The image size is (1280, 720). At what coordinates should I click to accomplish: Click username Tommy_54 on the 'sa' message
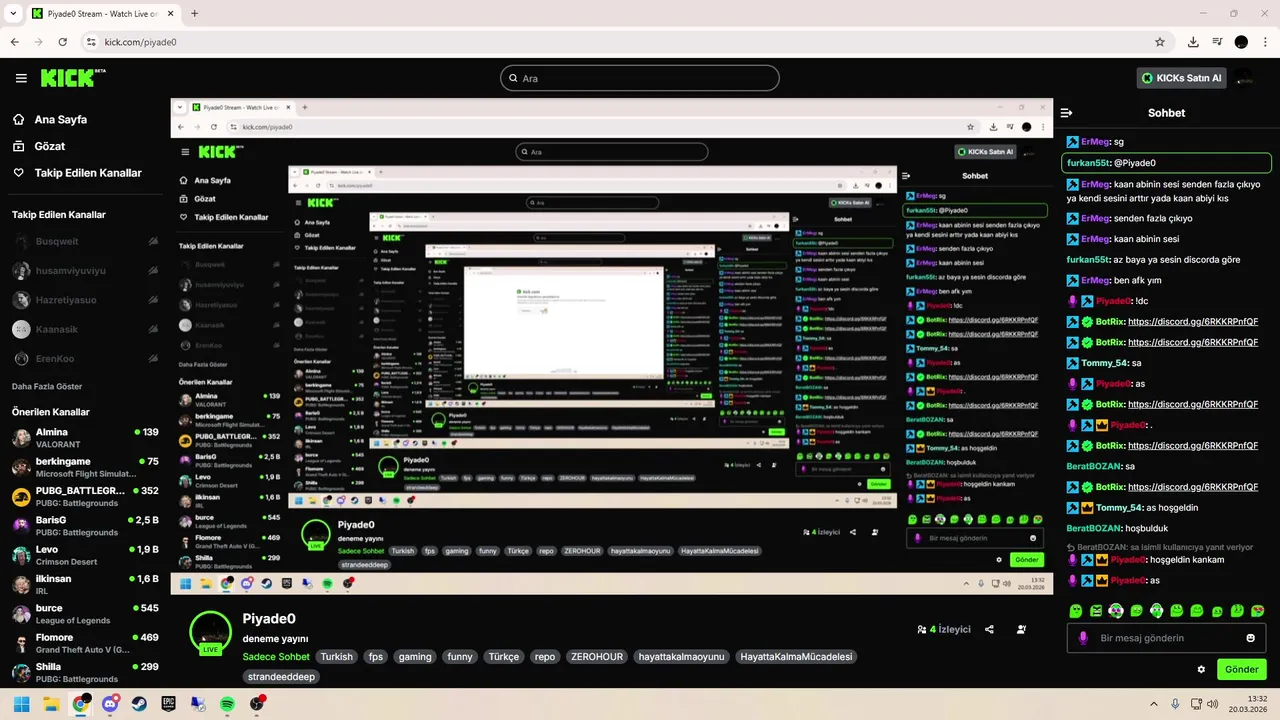(x=1105, y=363)
